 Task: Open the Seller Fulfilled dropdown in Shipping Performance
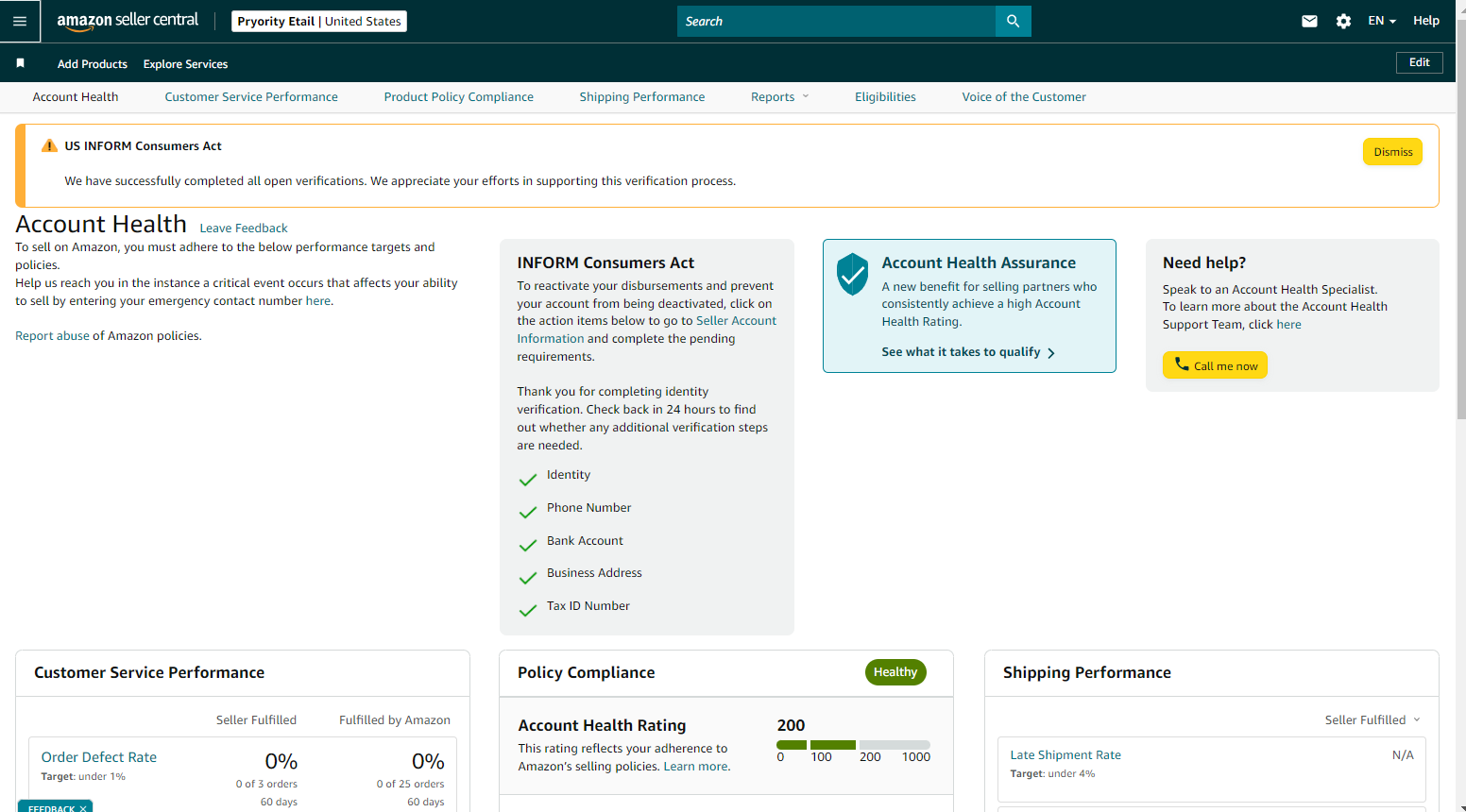pyautogui.click(x=1372, y=719)
